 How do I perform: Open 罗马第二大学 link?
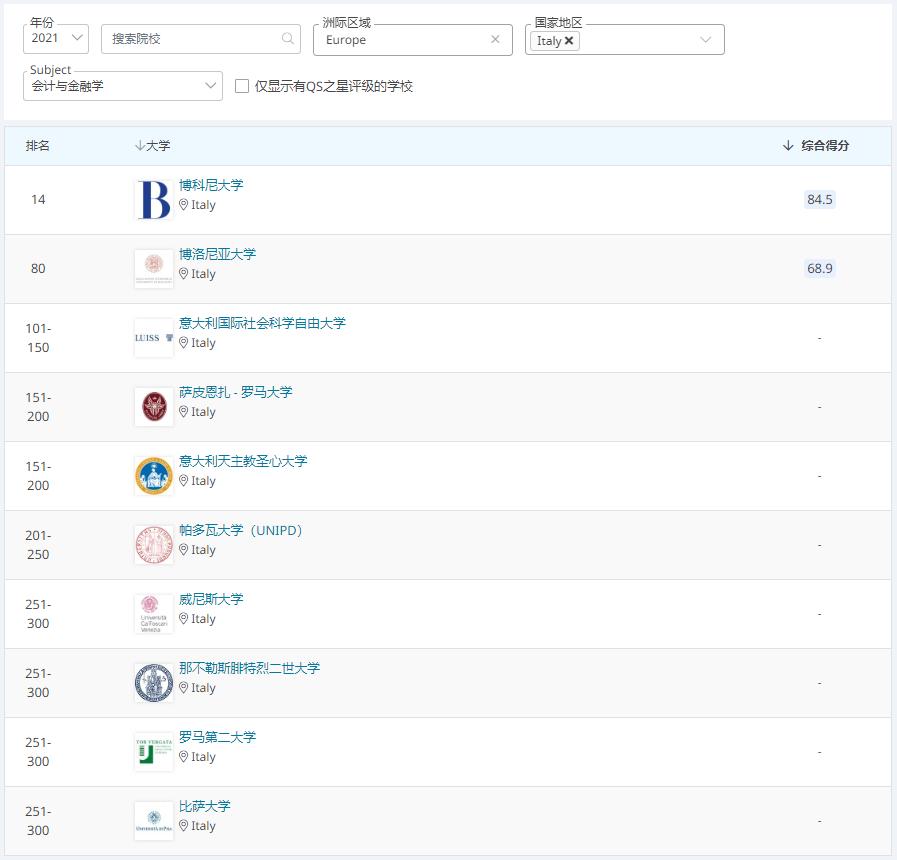(x=217, y=737)
